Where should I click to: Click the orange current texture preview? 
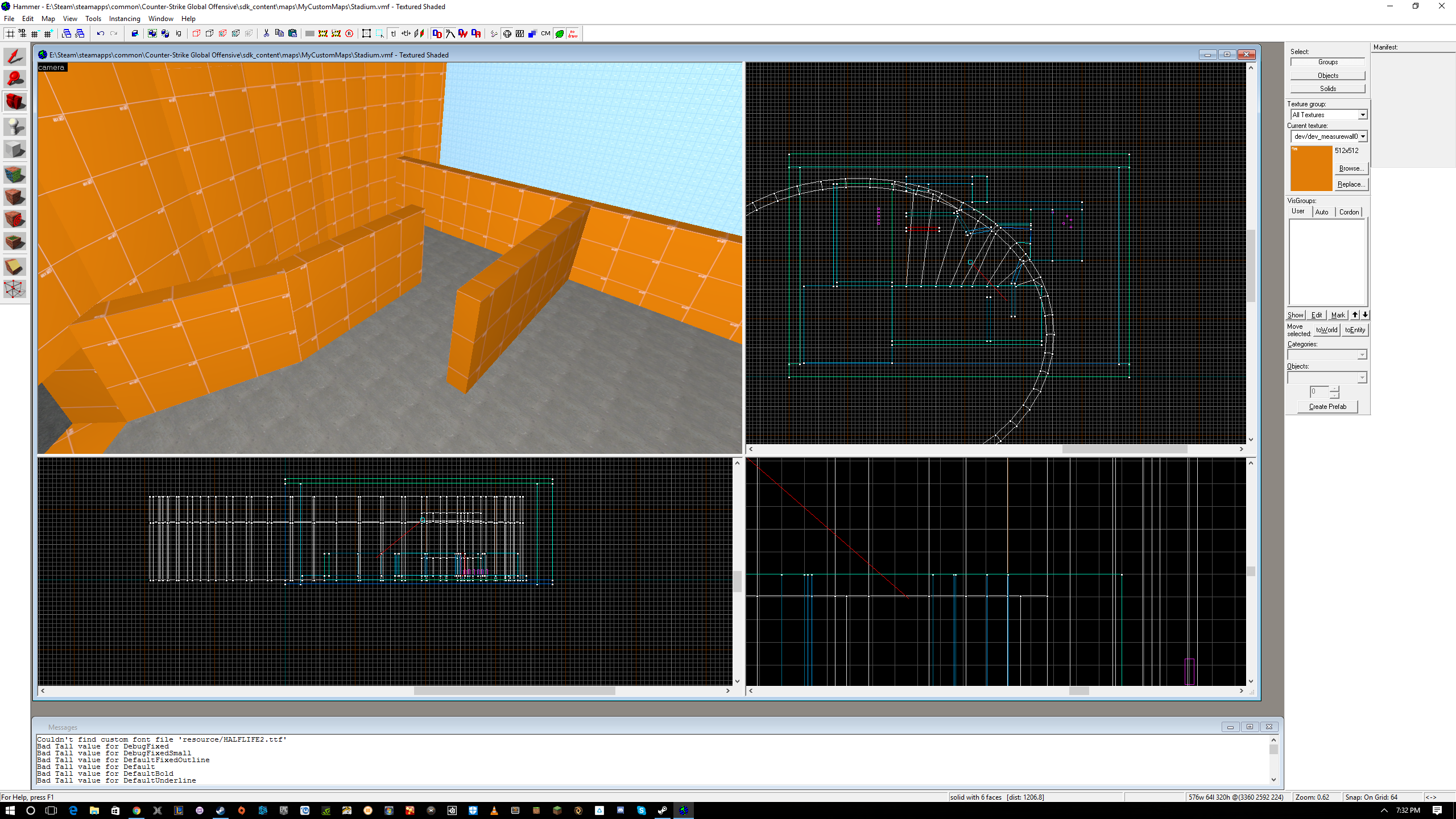coord(1311,168)
